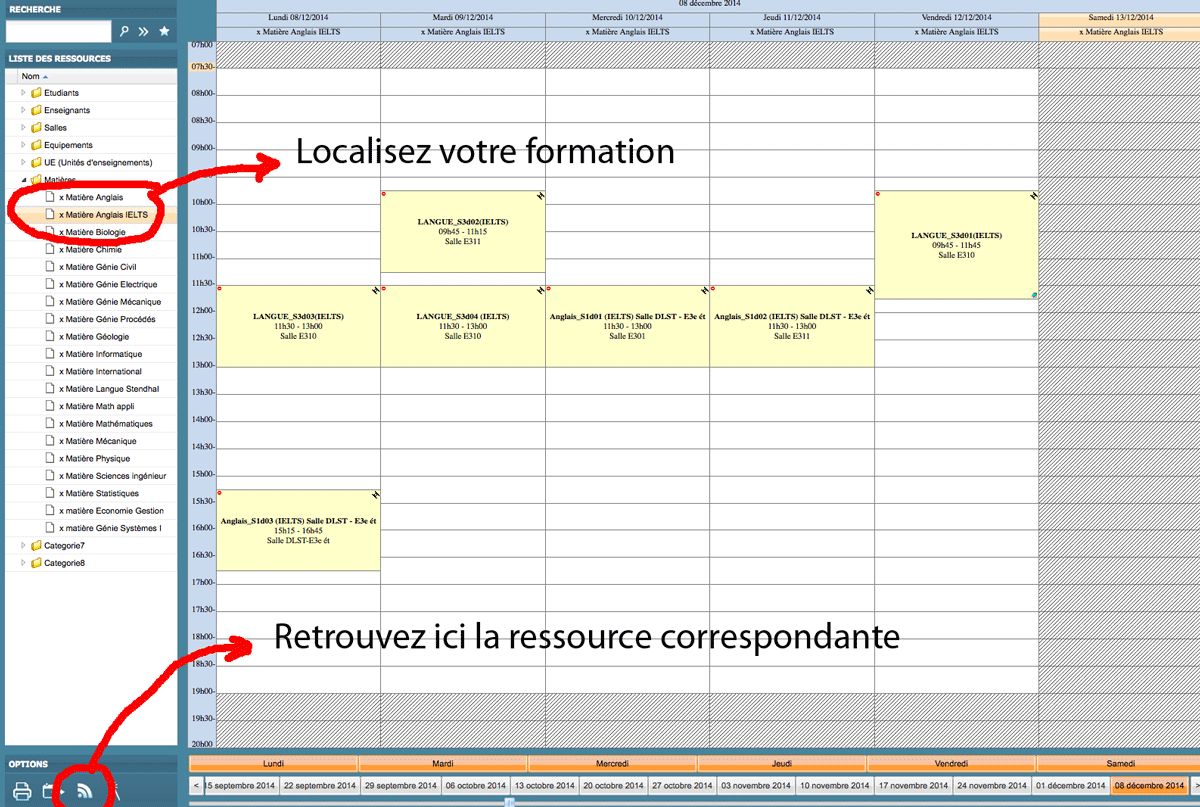
Task: Export to calendar with the calendar icon
Action: 50,793
